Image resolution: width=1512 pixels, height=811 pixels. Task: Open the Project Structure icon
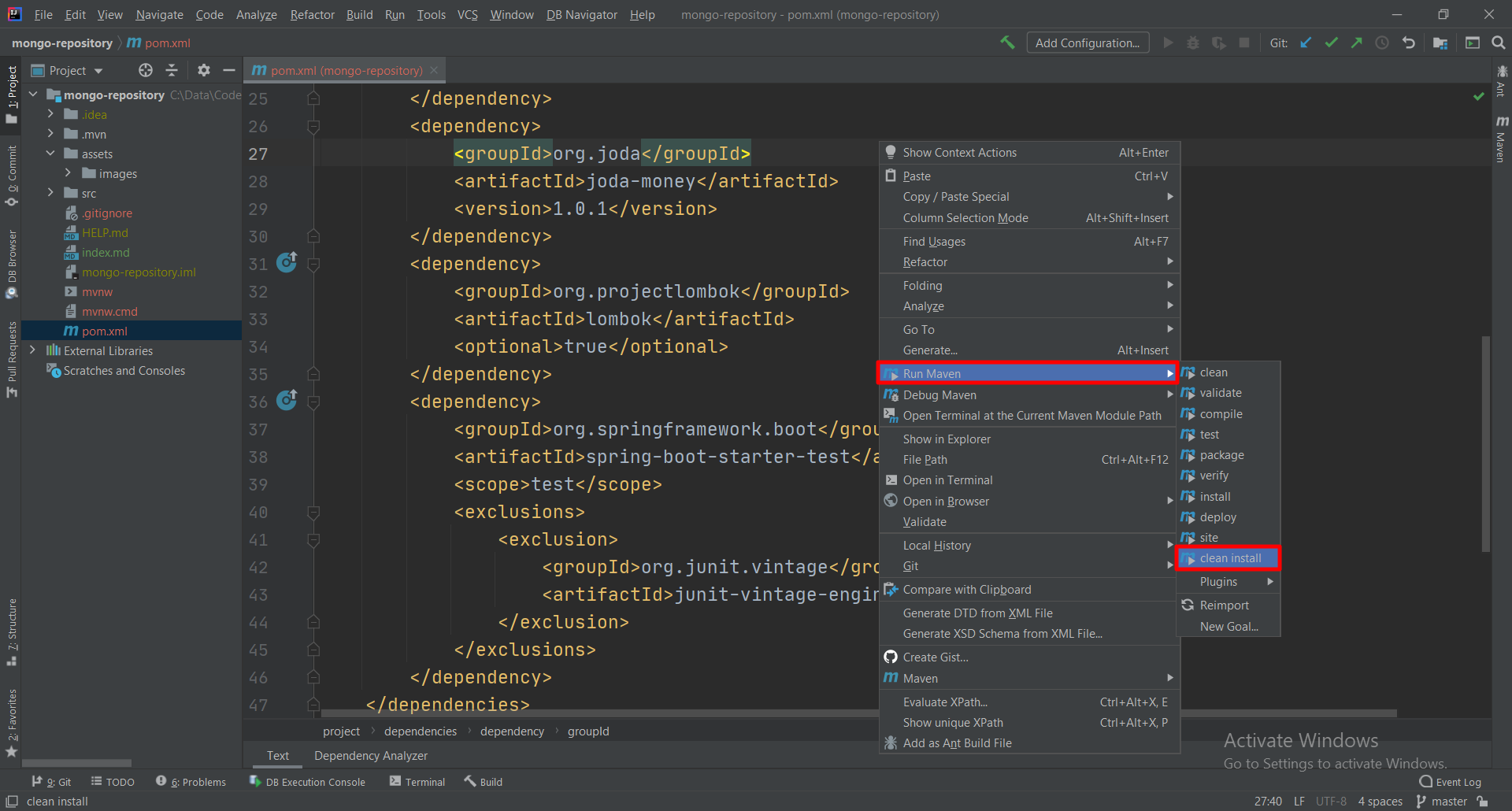[x=1440, y=43]
